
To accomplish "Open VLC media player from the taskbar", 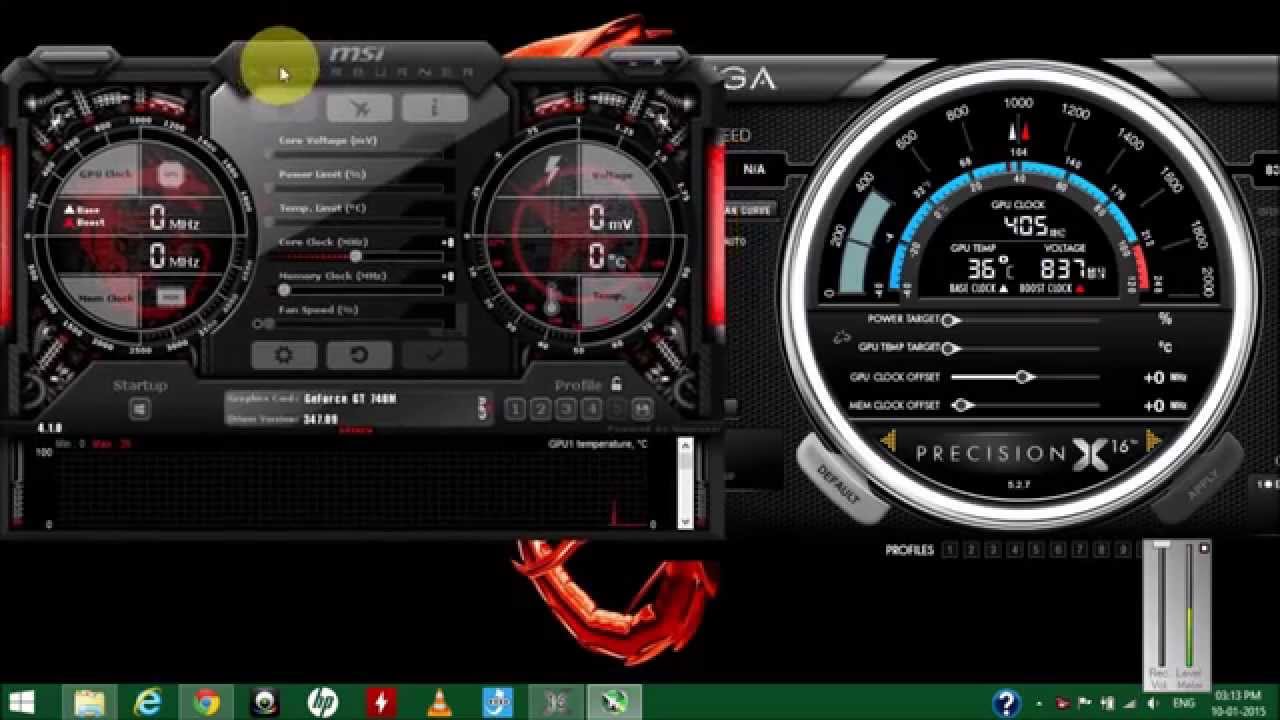I will 439,702.
